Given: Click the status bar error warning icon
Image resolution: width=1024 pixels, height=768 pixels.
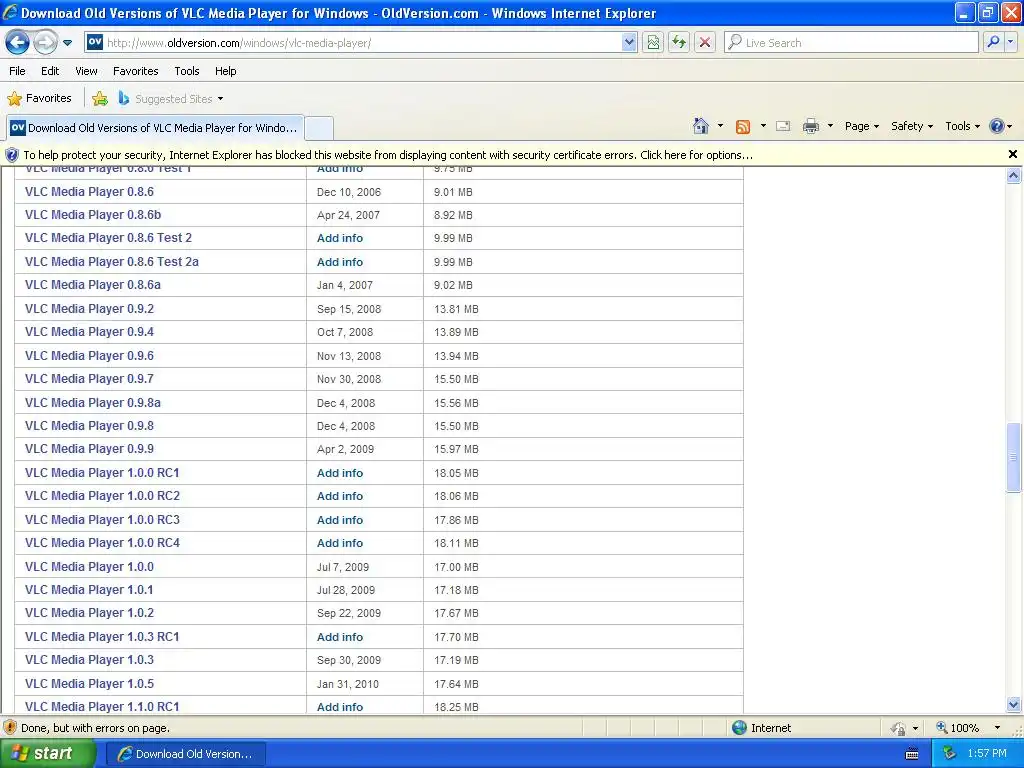Looking at the screenshot, I should tap(10, 728).
